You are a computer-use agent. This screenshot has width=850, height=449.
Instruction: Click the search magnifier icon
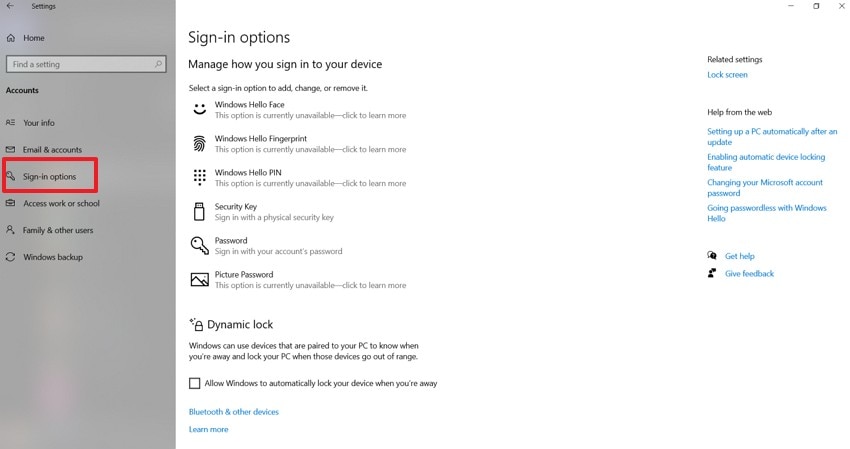(x=158, y=64)
